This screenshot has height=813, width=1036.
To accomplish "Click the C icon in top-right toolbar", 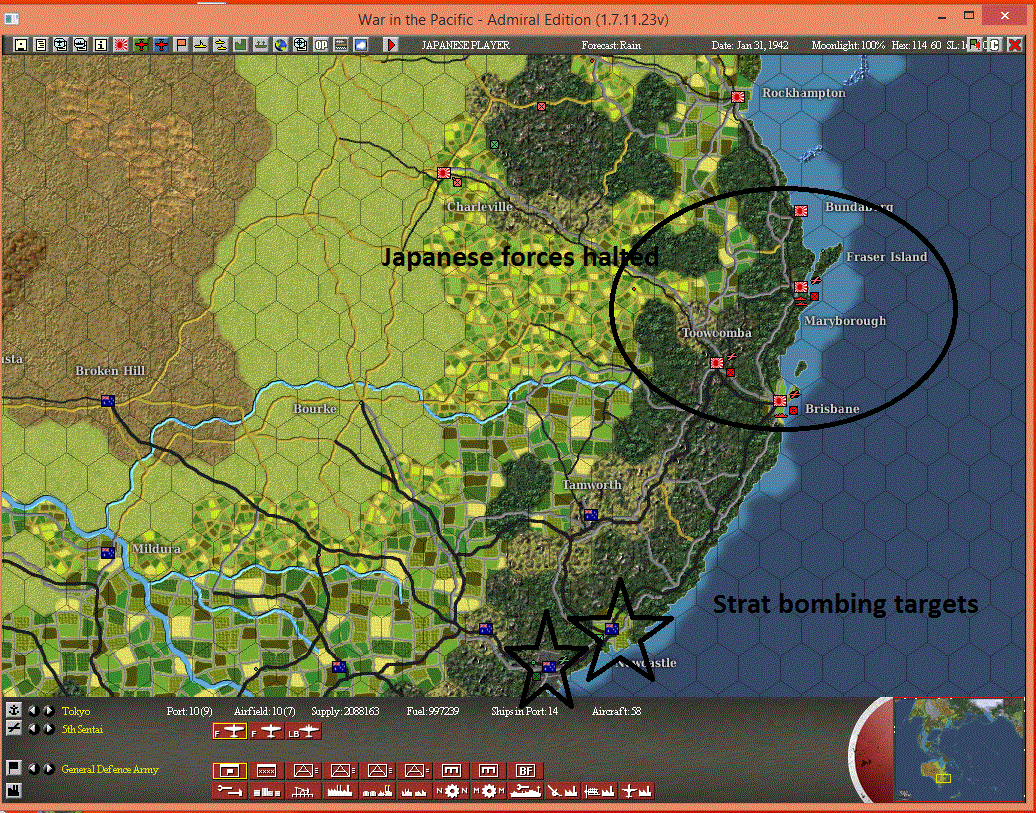I will point(994,45).
